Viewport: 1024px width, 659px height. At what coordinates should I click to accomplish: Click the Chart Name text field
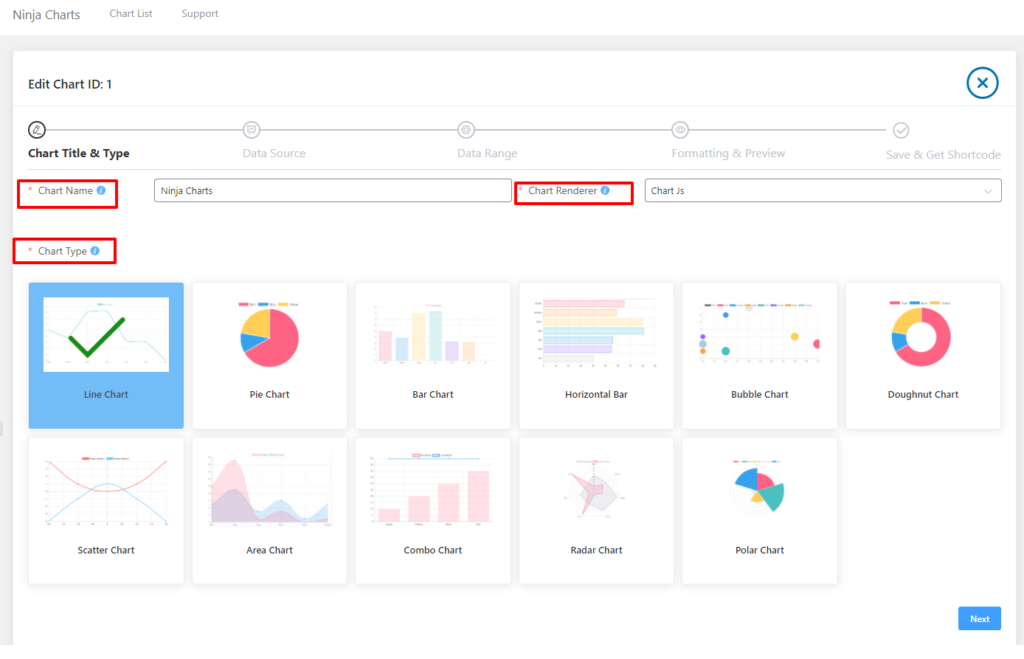332,190
